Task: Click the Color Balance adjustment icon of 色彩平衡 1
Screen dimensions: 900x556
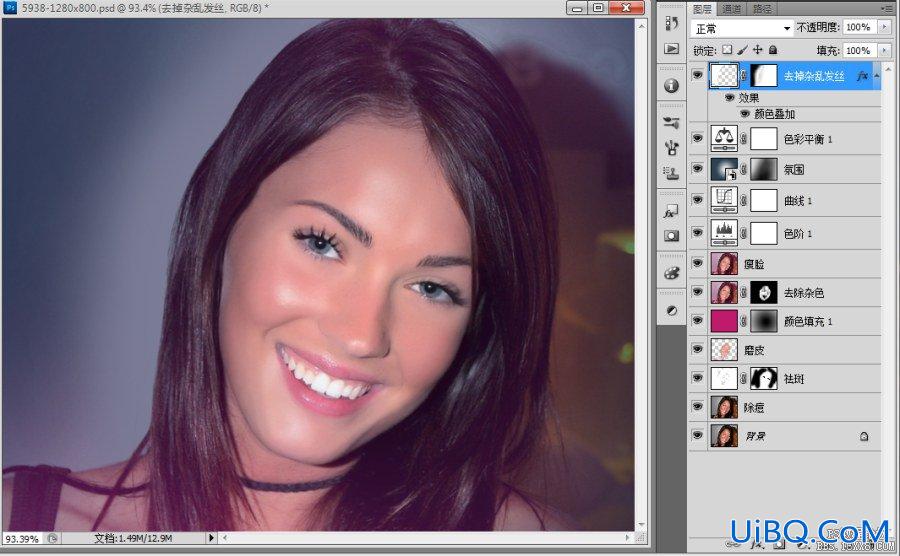Action: tap(724, 138)
